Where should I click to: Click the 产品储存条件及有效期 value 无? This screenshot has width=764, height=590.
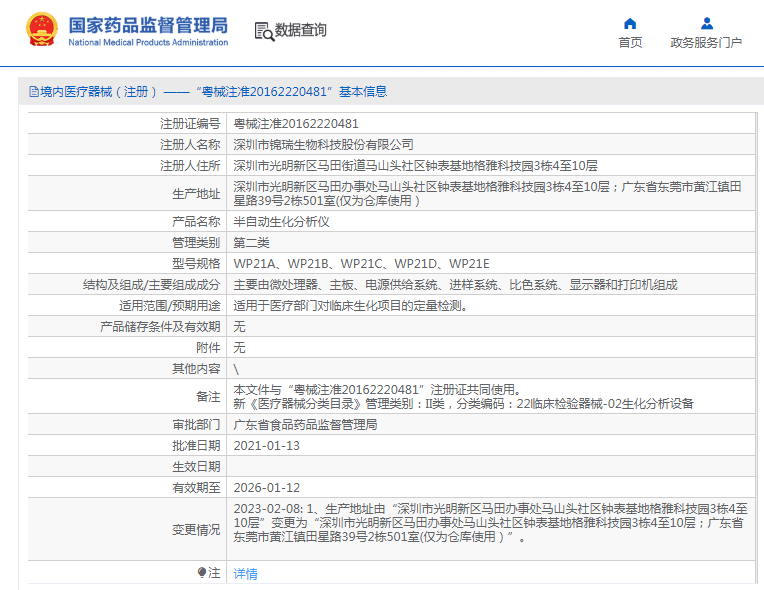[x=239, y=326]
